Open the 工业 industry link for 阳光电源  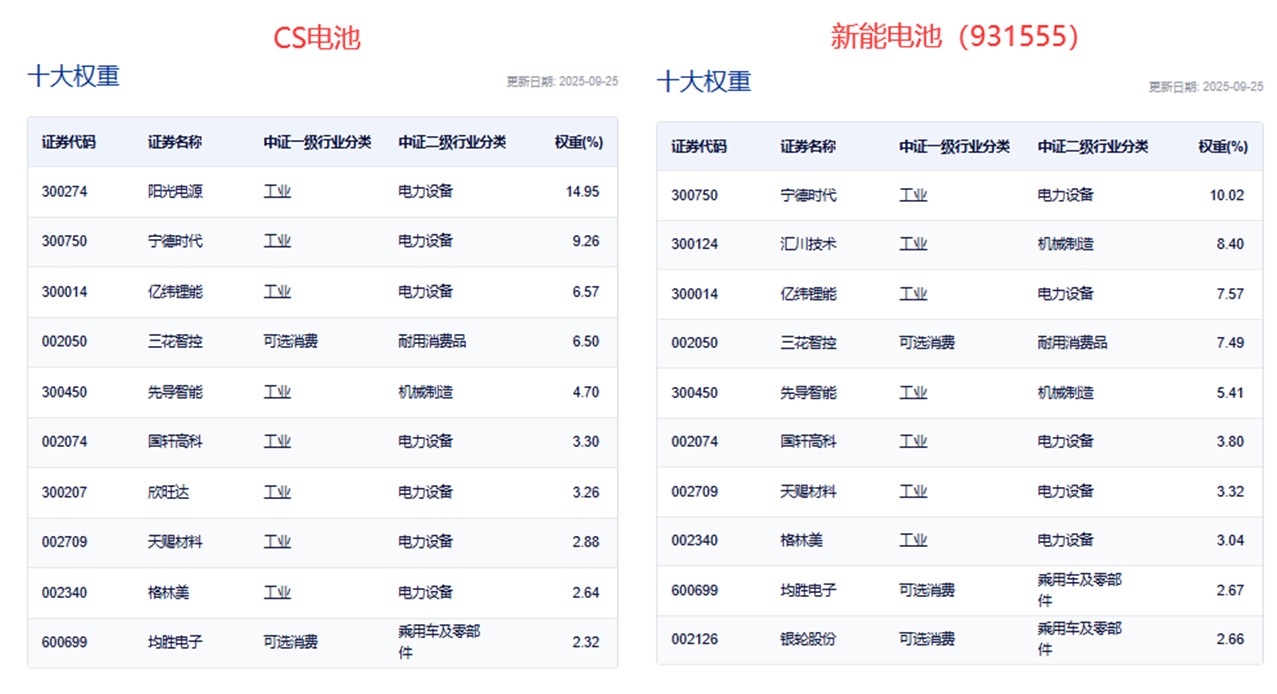click(x=277, y=191)
